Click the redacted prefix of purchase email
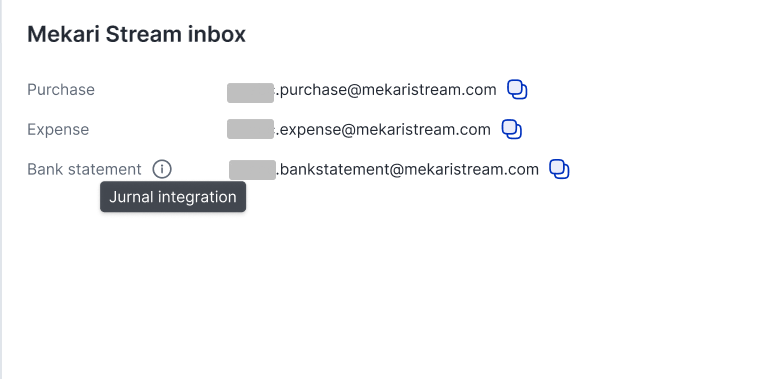Image resolution: width=761 pixels, height=379 pixels. (250, 93)
